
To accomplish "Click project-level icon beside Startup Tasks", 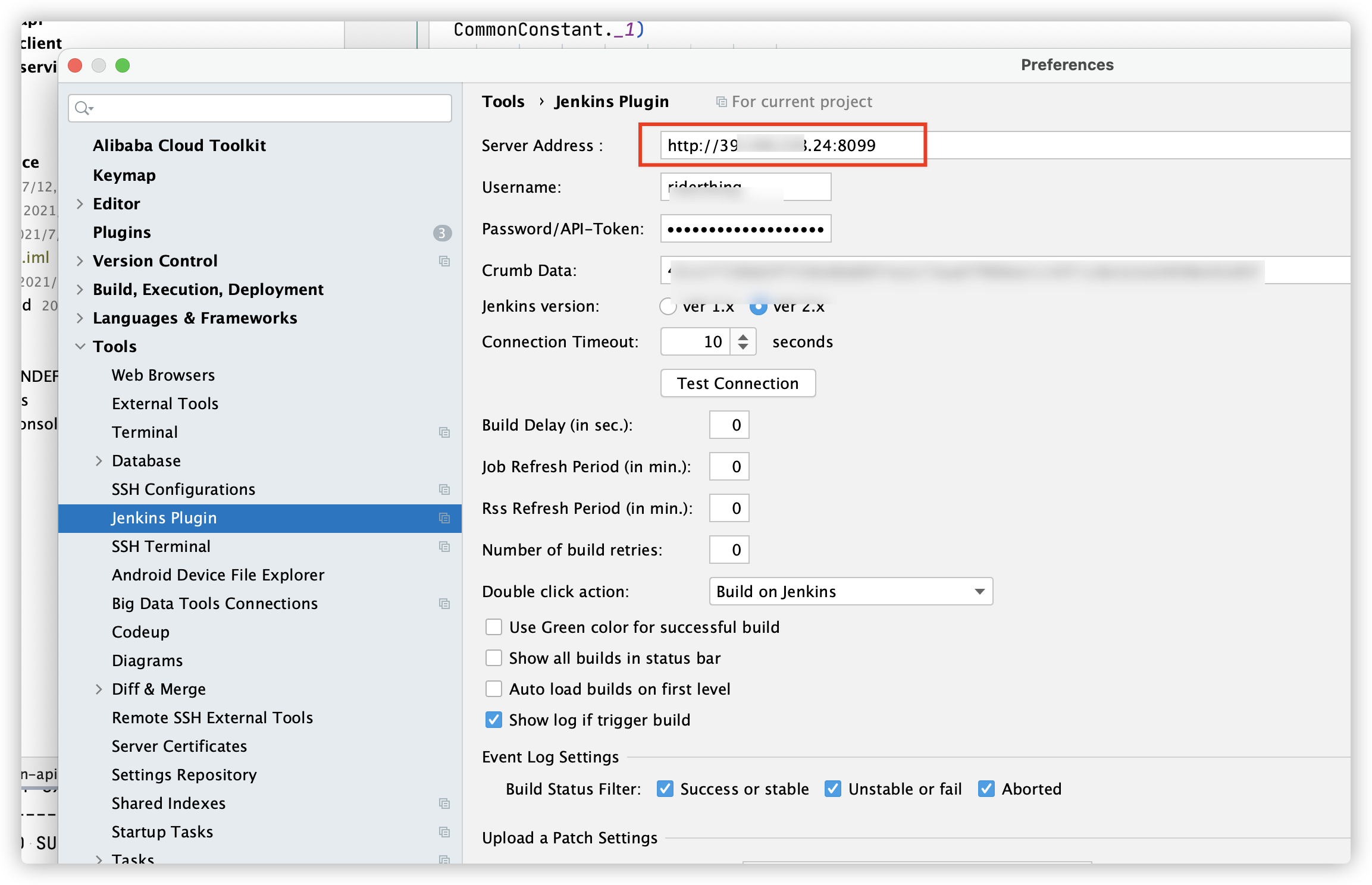I will 444,832.
